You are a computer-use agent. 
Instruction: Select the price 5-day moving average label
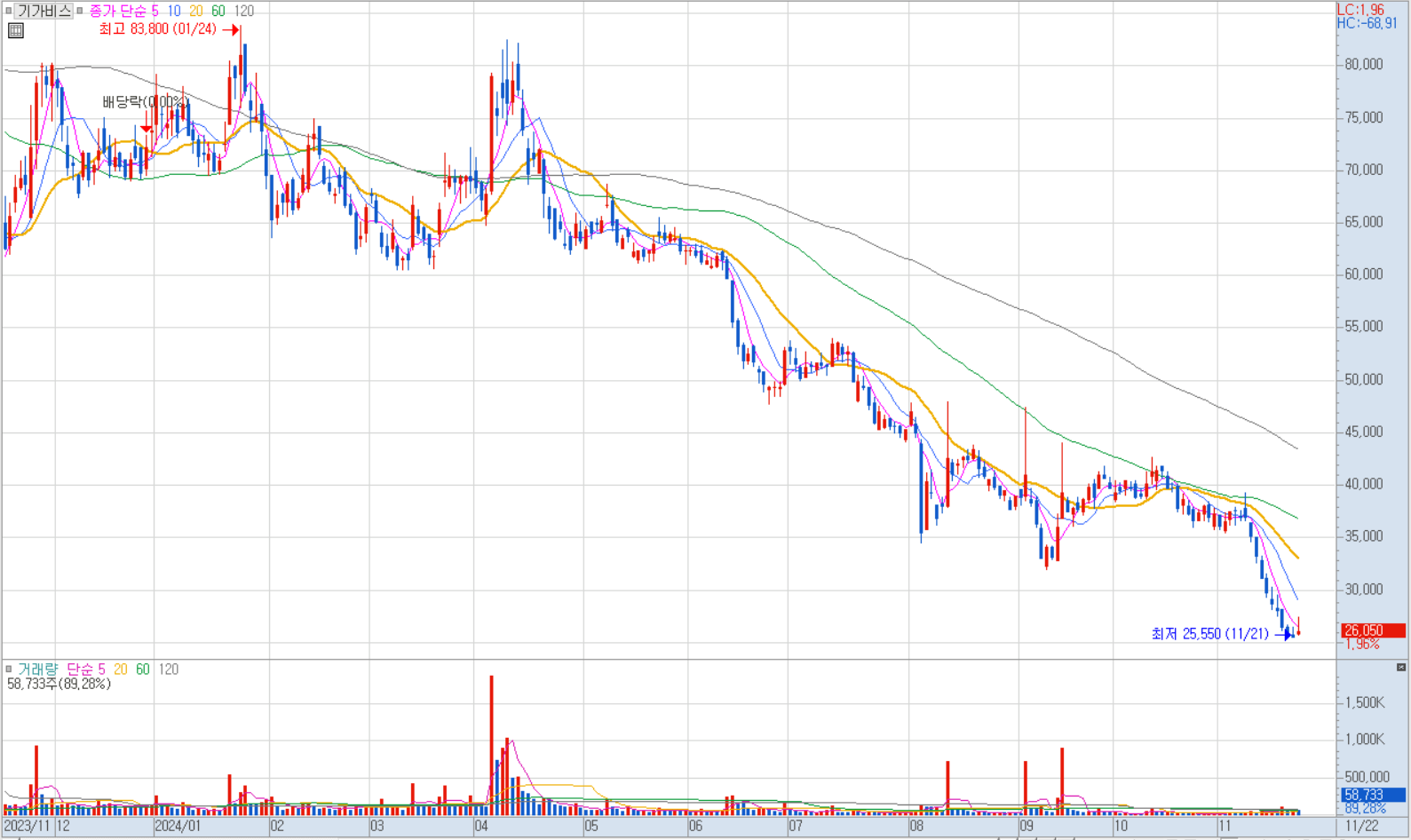click(x=155, y=11)
